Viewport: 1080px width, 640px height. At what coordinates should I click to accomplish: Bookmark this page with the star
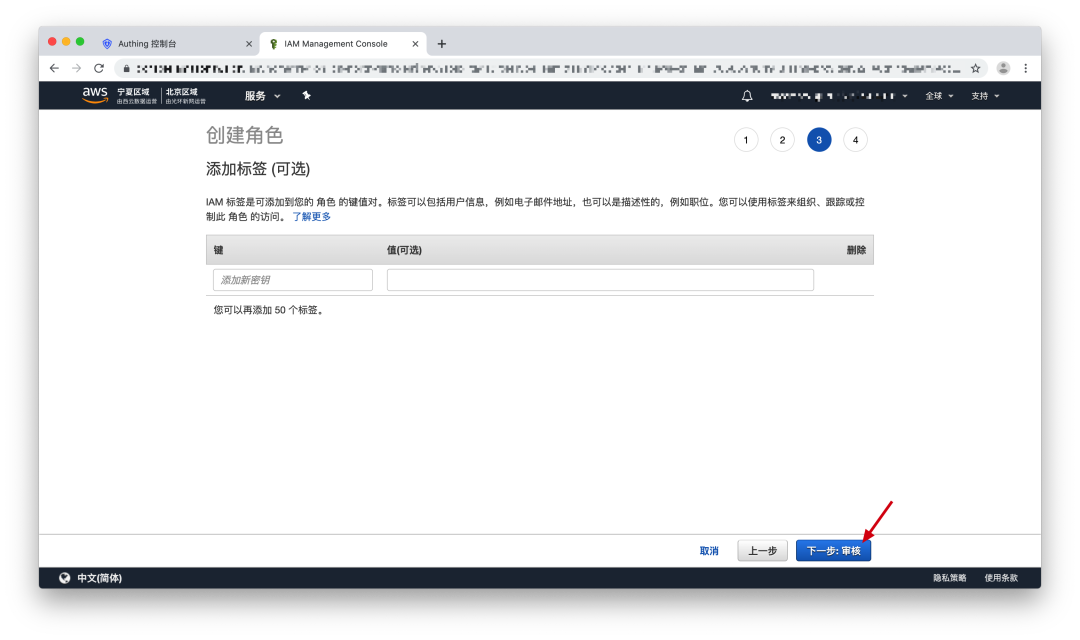coord(975,68)
